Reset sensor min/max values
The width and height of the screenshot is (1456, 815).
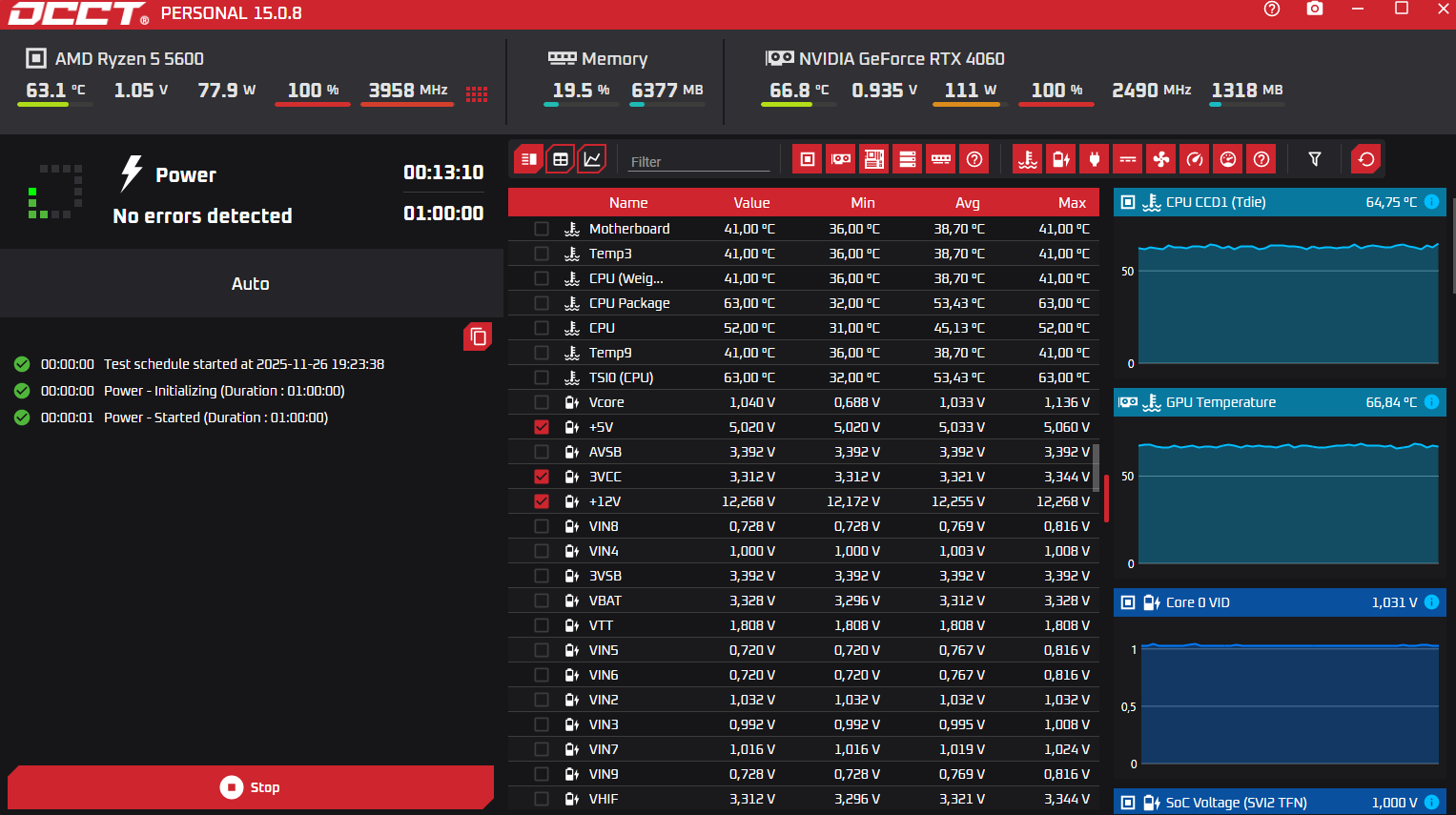click(1366, 159)
